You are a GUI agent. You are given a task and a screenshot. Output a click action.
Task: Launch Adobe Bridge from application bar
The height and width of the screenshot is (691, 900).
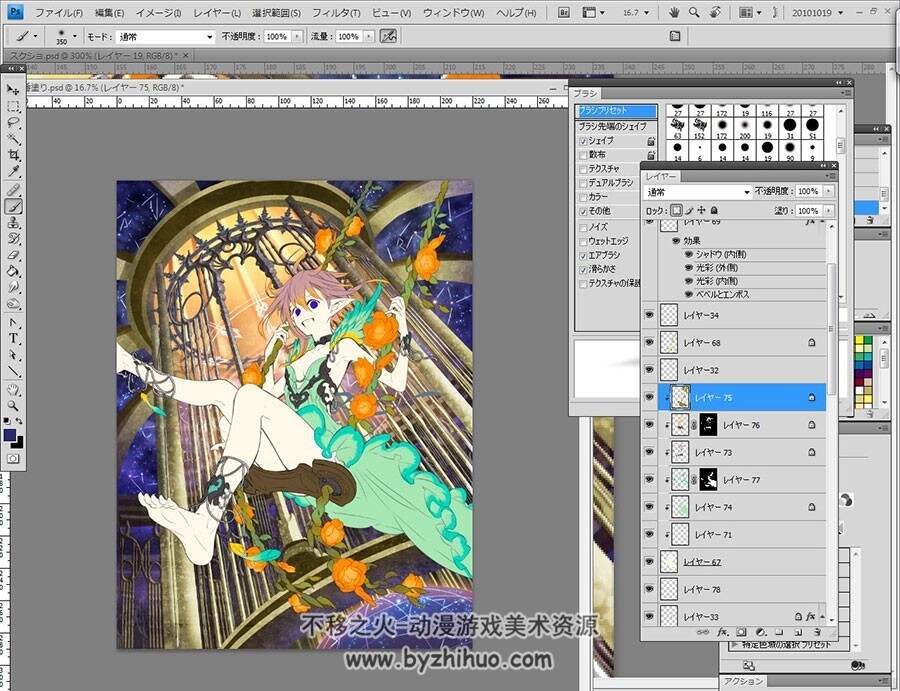pyautogui.click(x=564, y=12)
